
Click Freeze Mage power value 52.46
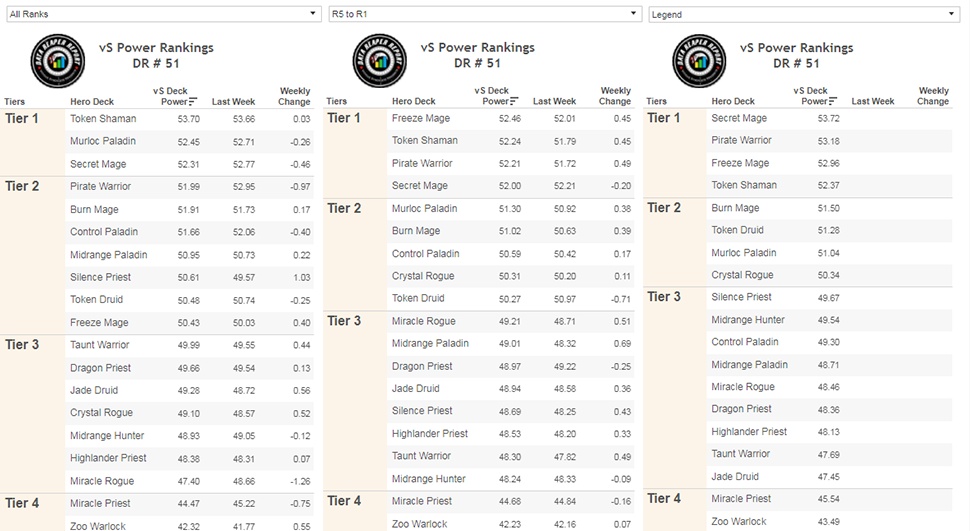[510, 118]
